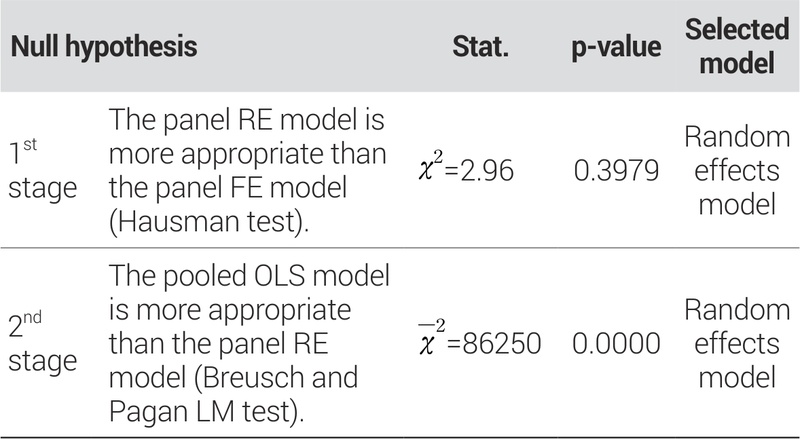Click the 'Null hypothesis' column header
Viewport: 800px width, 439px height.
click(104, 46)
